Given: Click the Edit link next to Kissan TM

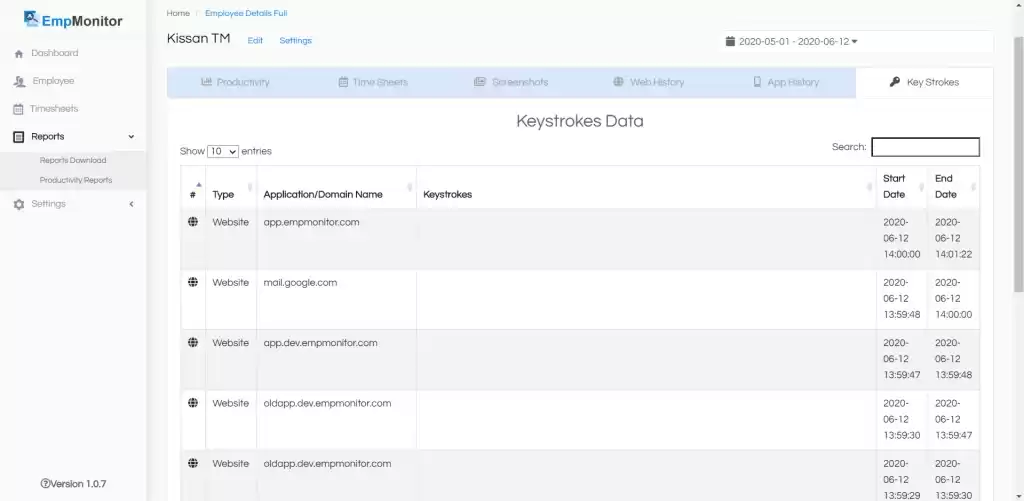Looking at the screenshot, I should pos(255,40).
